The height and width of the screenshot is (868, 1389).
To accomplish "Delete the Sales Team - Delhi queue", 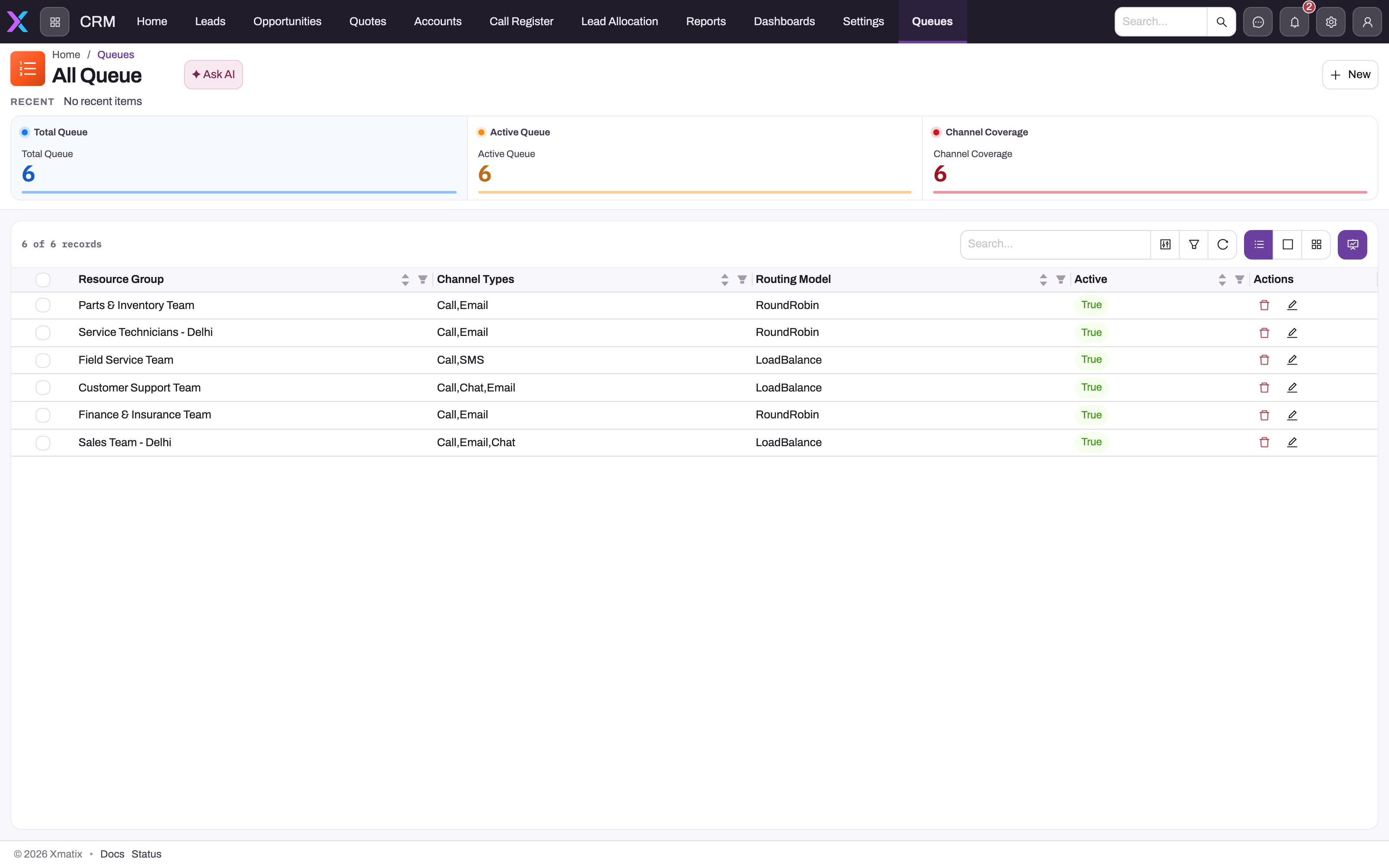I will [x=1264, y=443].
